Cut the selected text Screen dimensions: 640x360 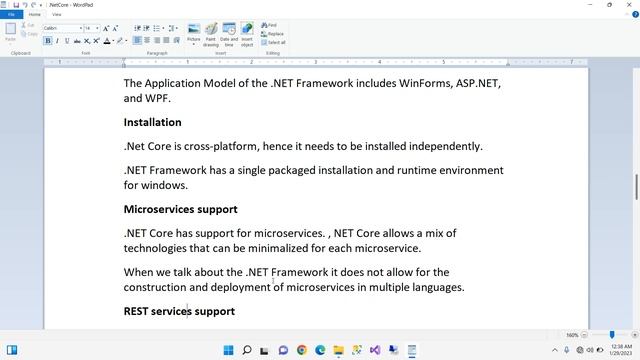[28, 25]
